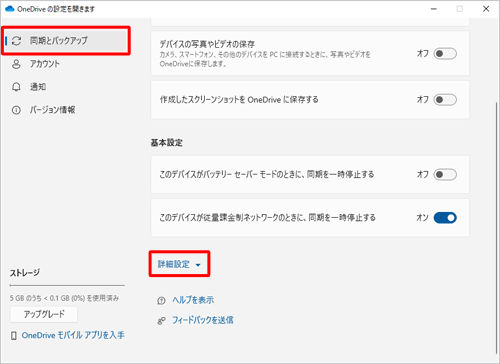Click the account person icon
Viewport: 500px width, 364px height.
click(16, 64)
